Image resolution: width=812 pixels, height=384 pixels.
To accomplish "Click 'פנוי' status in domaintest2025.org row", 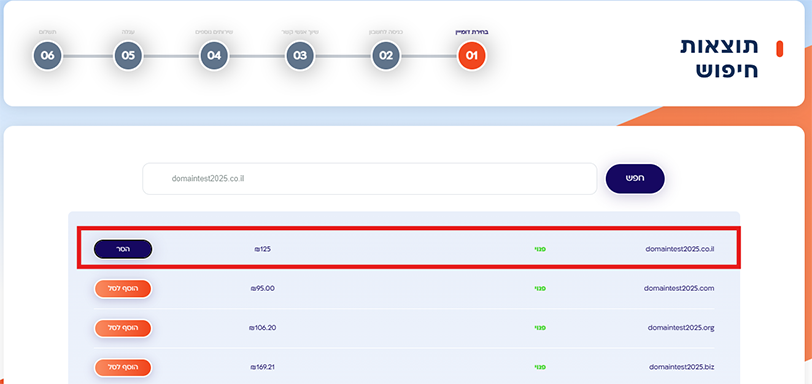I will pyautogui.click(x=540, y=328).
